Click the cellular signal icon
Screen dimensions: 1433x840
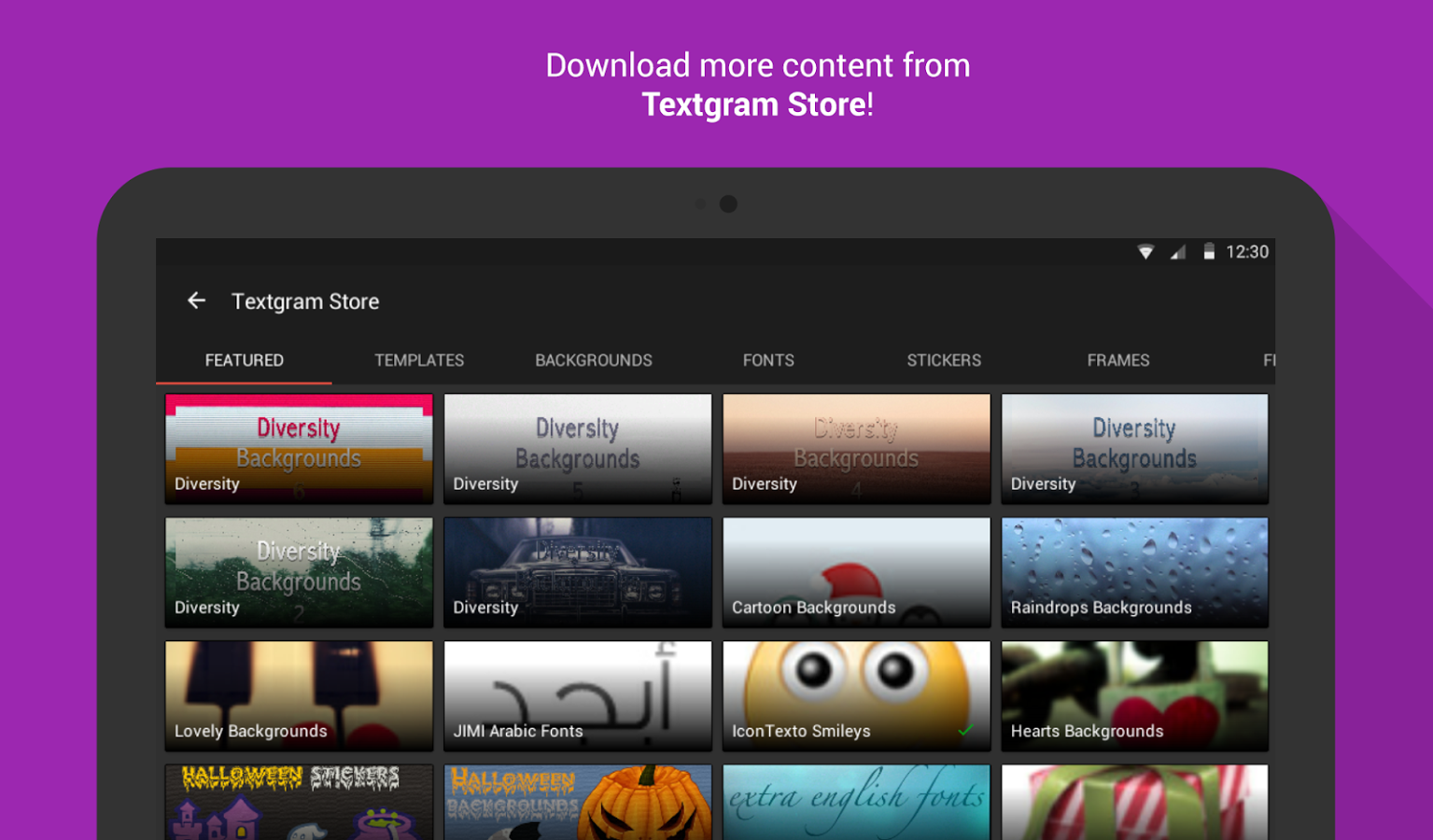coord(1178,252)
